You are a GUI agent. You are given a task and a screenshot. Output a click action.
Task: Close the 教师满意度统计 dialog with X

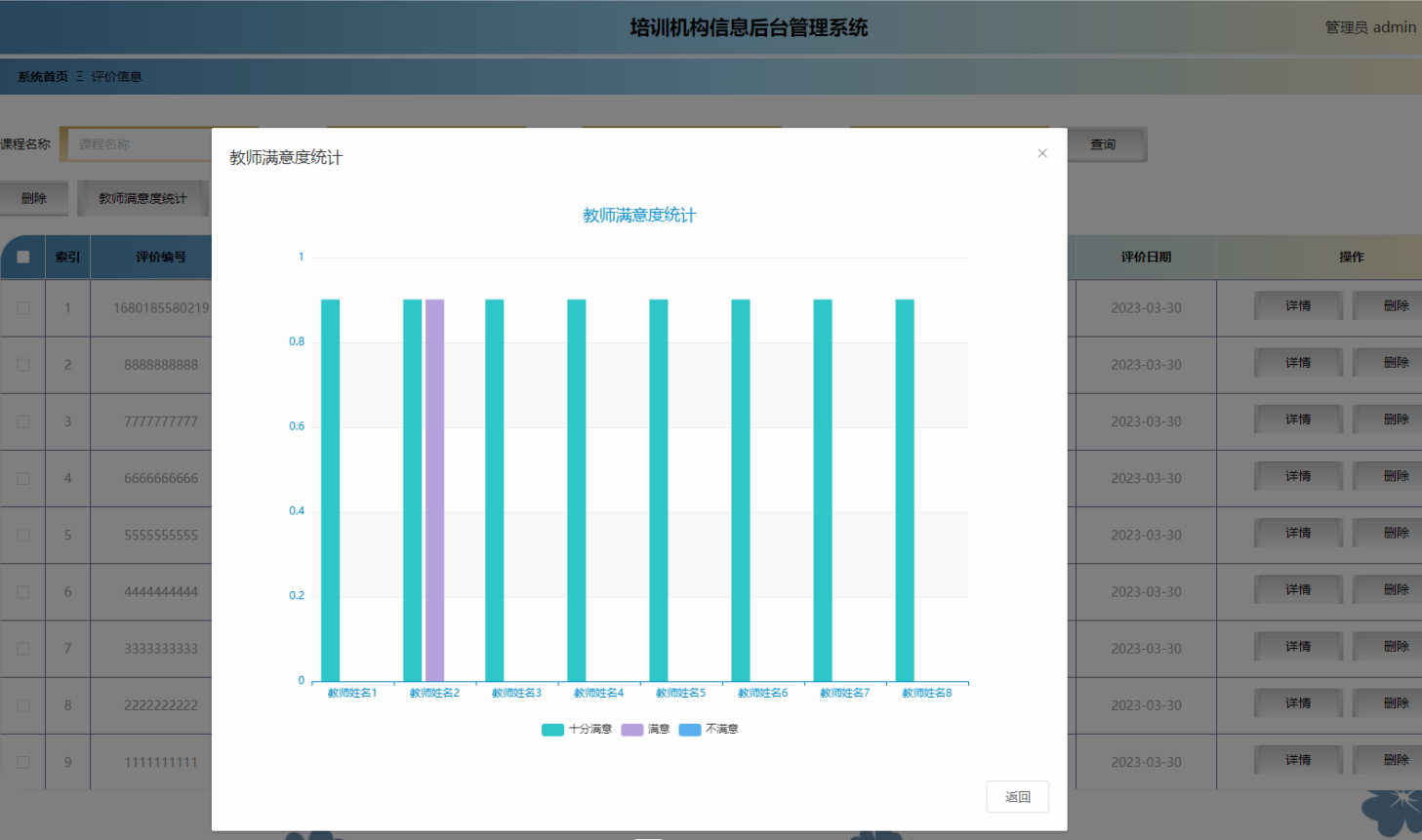pyautogui.click(x=1042, y=153)
